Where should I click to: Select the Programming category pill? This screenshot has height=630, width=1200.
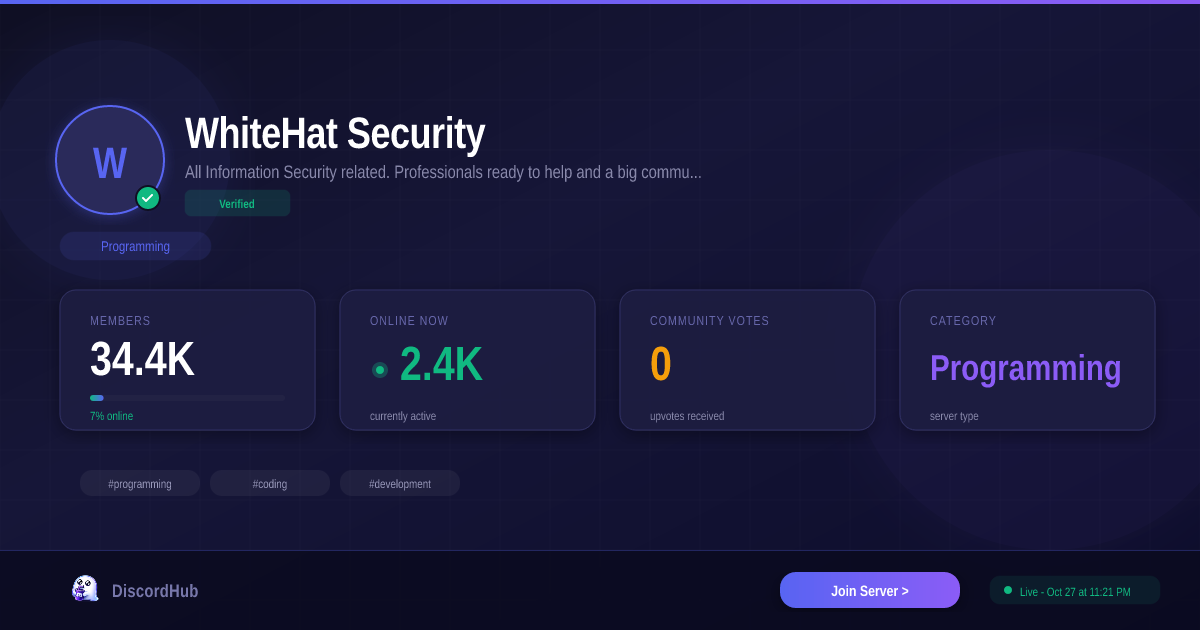tap(135, 246)
